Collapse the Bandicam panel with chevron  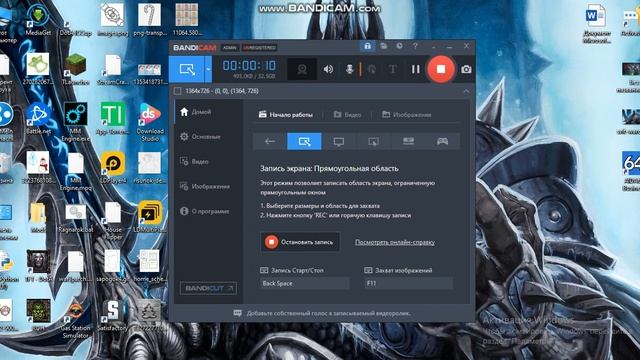[467, 91]
